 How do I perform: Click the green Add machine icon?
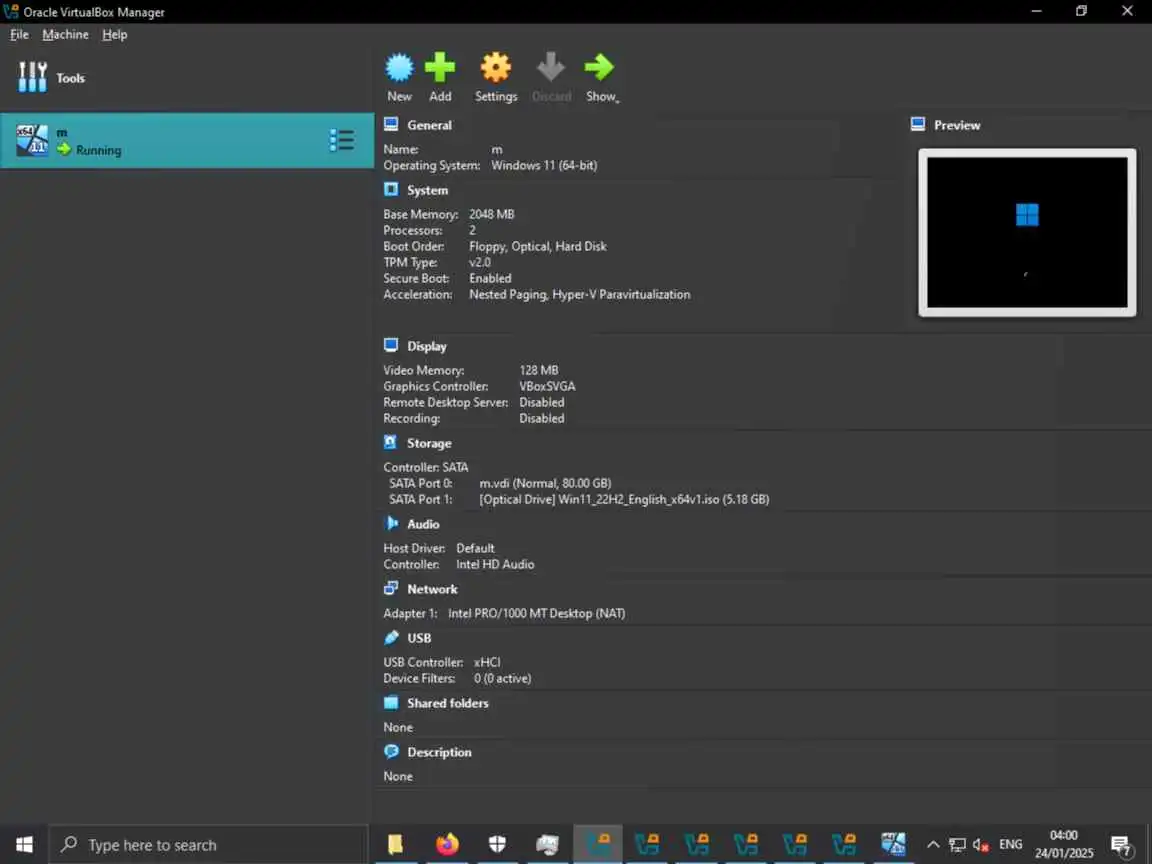(440, 68)
